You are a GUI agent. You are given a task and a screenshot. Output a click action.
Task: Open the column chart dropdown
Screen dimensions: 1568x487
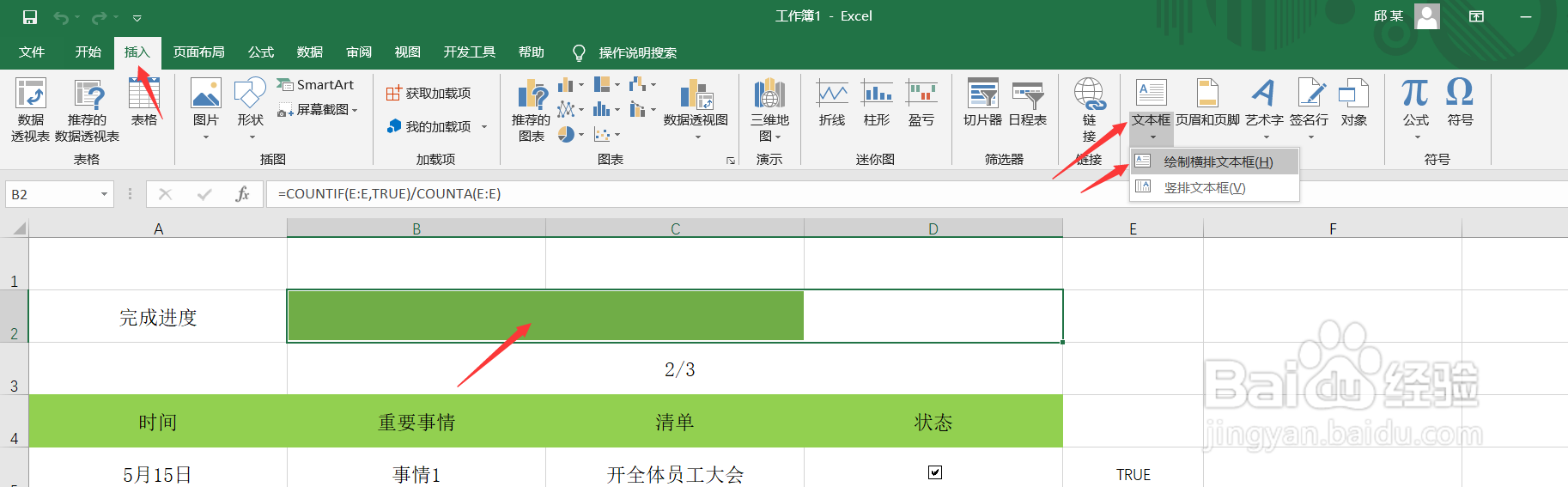coord(571,85)
